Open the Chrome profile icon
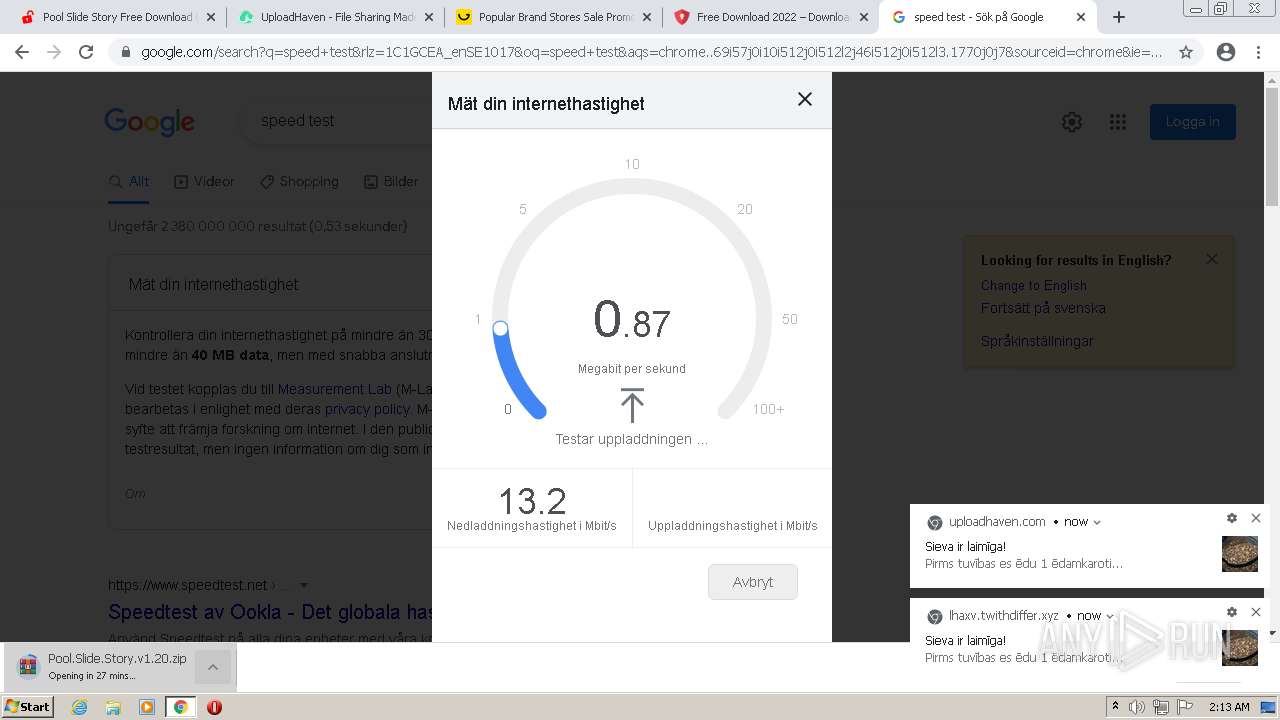Screen dimensions: 1280x720 pyautogui.click(x=1226, y=52)
